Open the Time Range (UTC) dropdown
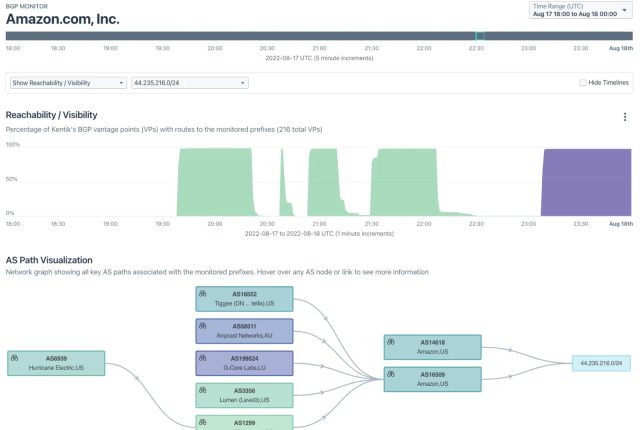640x430 pixels. click(580, 10)
